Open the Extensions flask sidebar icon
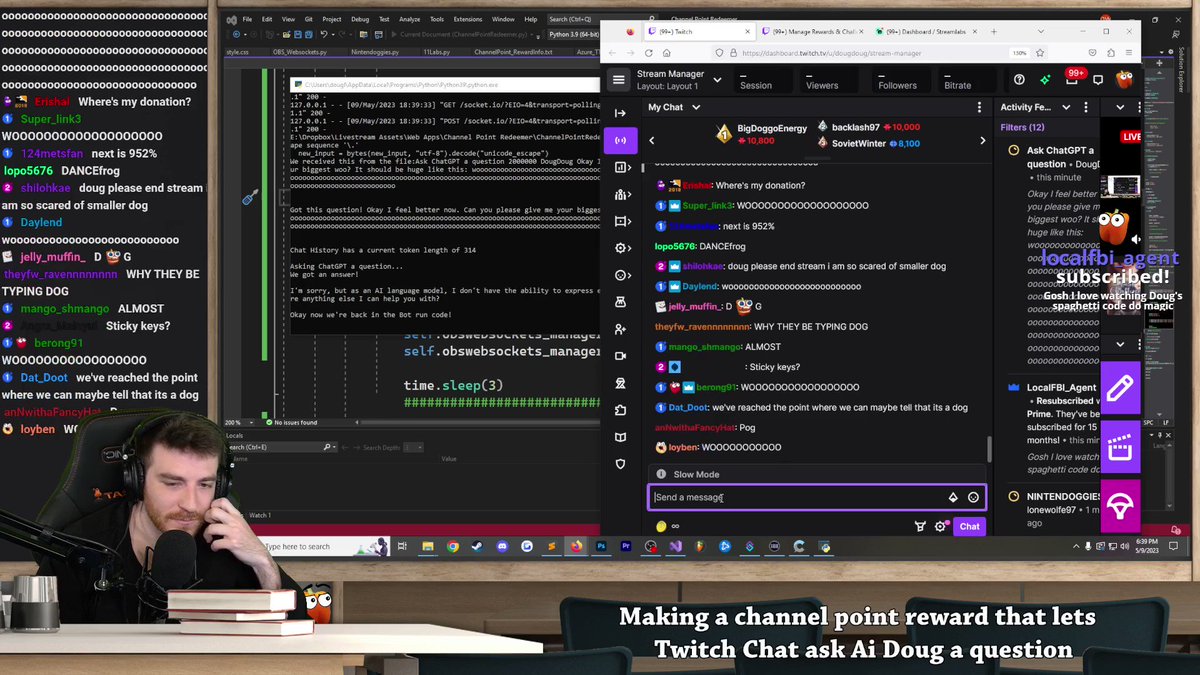The height and width of the screenshot is (675, 1200). coord(620,302)
